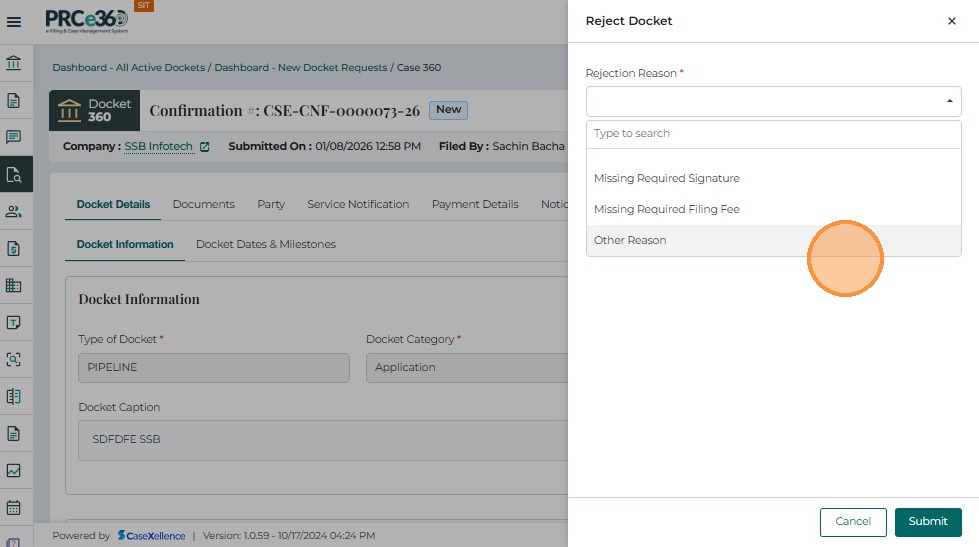Close the Reject Docket panel
The width and height of the screenshot is (979, 547).
[x=951, y=21]
